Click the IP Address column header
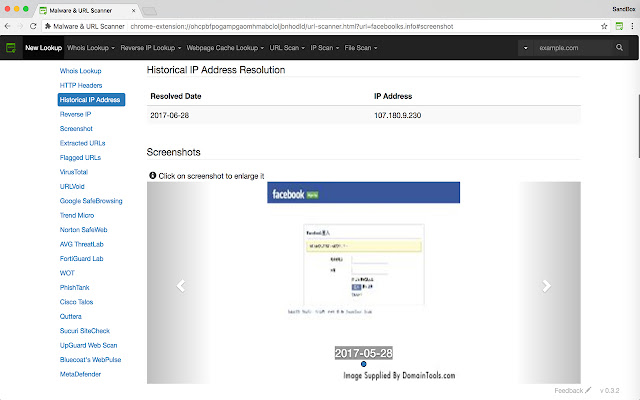Screen dimensions: 640x400 coord(393,96)
